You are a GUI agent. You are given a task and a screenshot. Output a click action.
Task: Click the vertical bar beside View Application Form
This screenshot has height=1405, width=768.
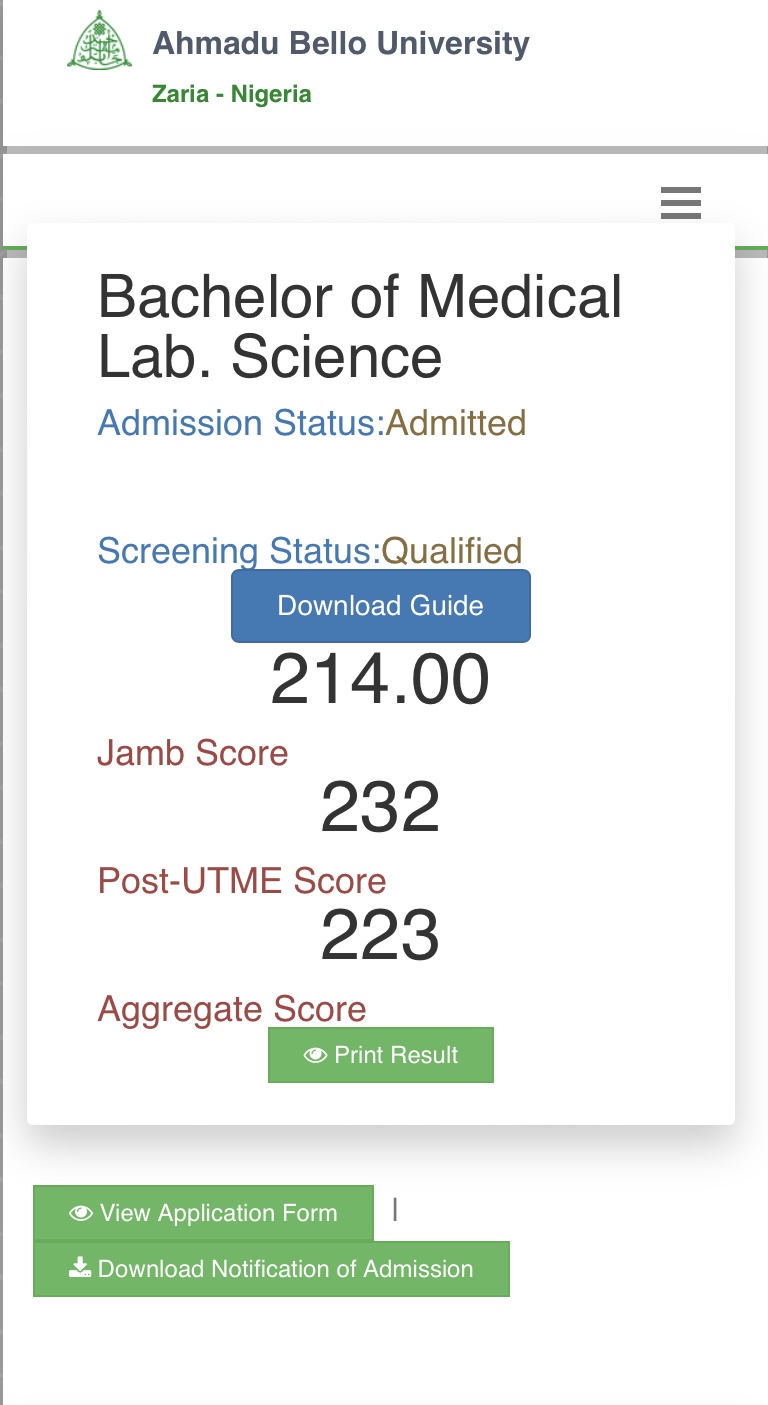395,1210
